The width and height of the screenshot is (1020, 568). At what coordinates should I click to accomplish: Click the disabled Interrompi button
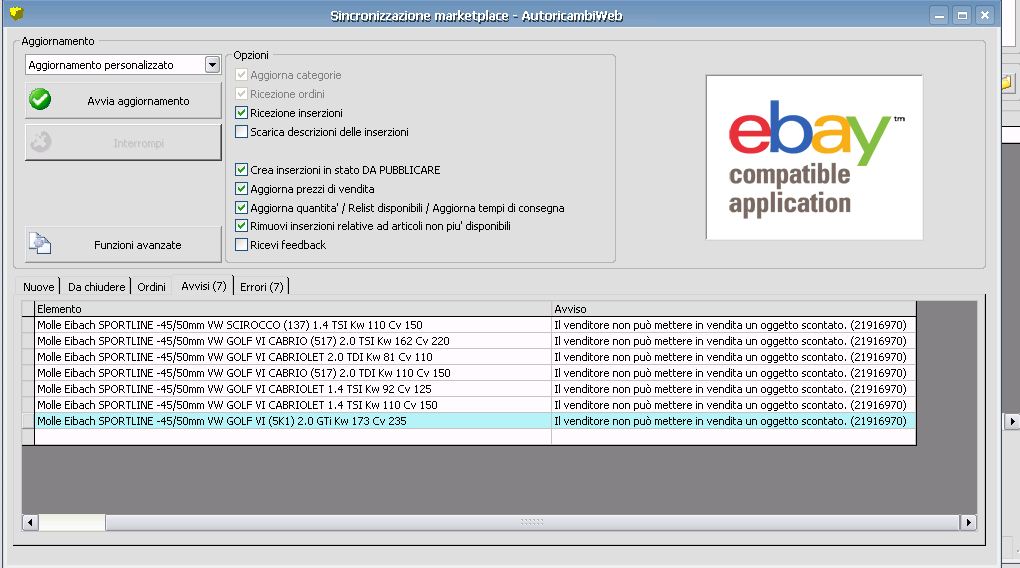pyautogui.click(x=123, y=142)
